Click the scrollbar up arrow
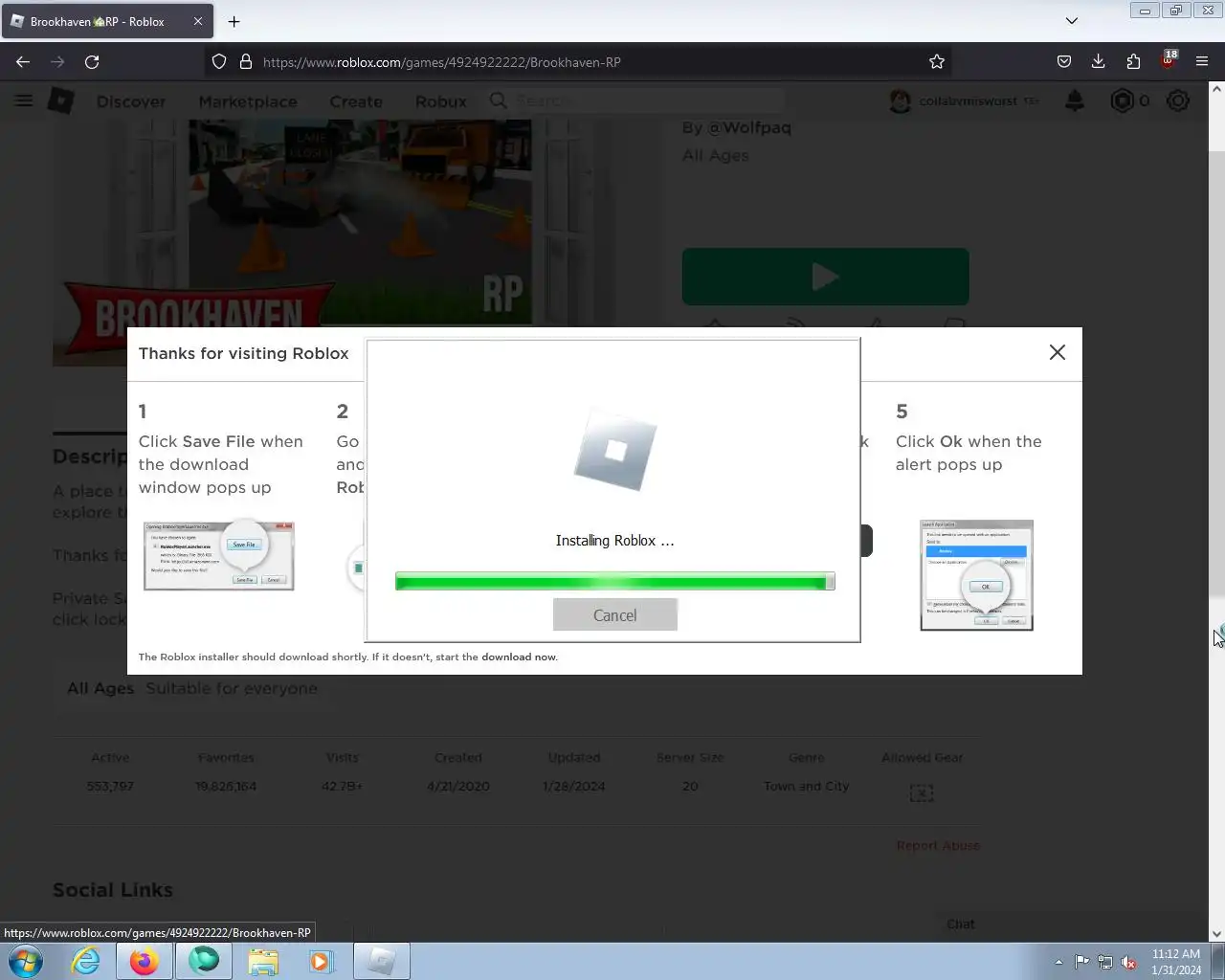 click(1216, 89)
